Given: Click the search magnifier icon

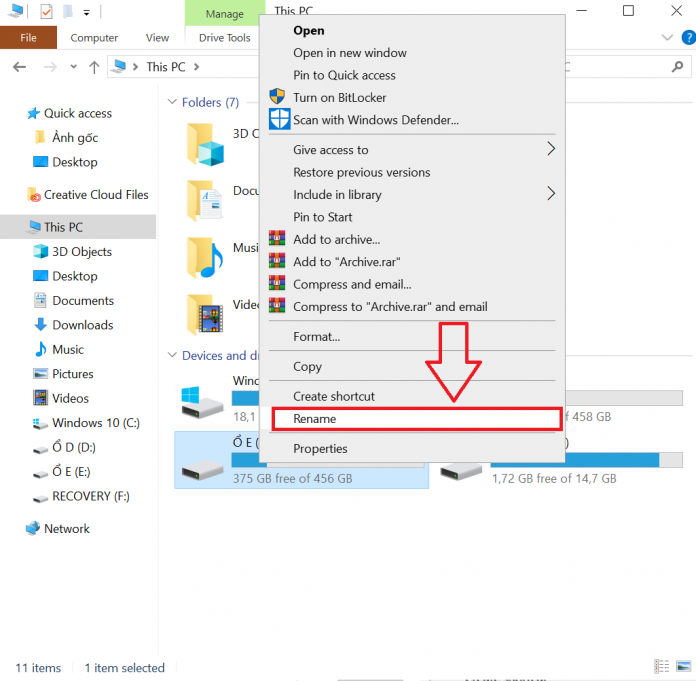Looking at the screenshot, I should pos(677,67).
